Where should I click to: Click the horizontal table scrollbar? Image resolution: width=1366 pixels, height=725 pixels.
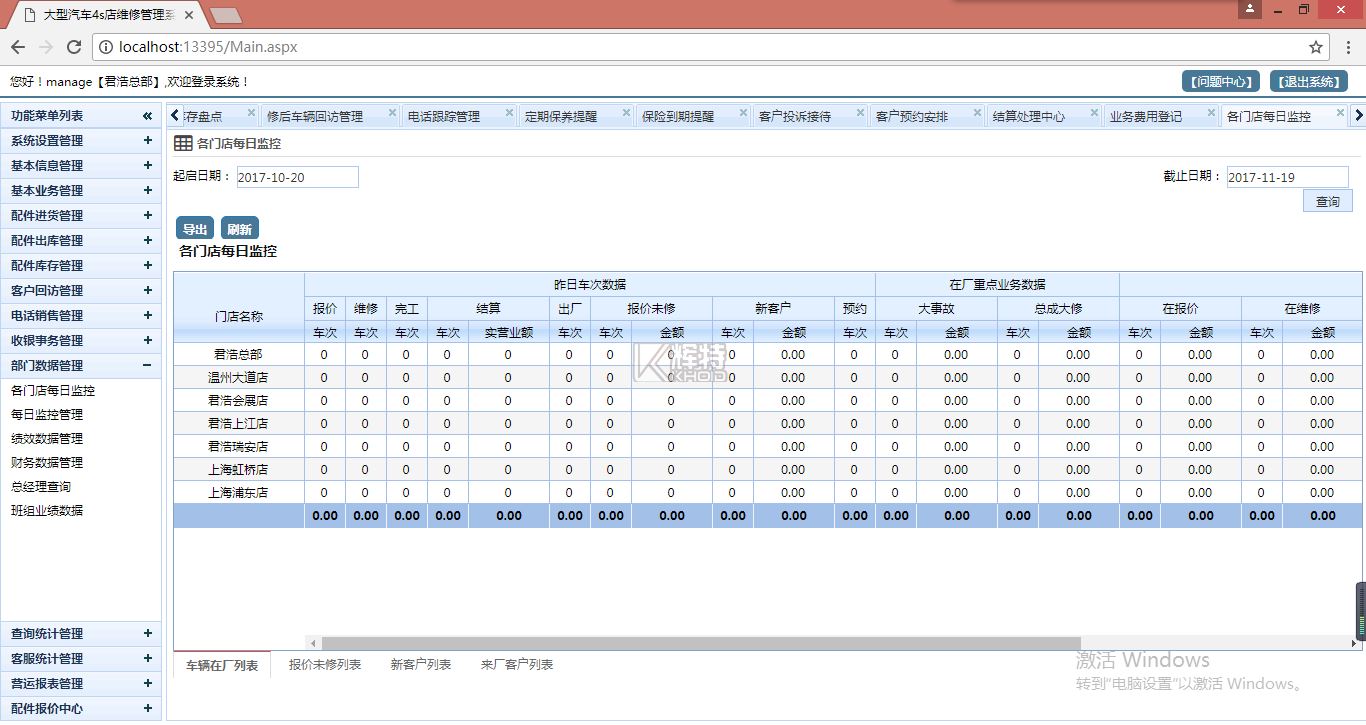tap(700, 644)
